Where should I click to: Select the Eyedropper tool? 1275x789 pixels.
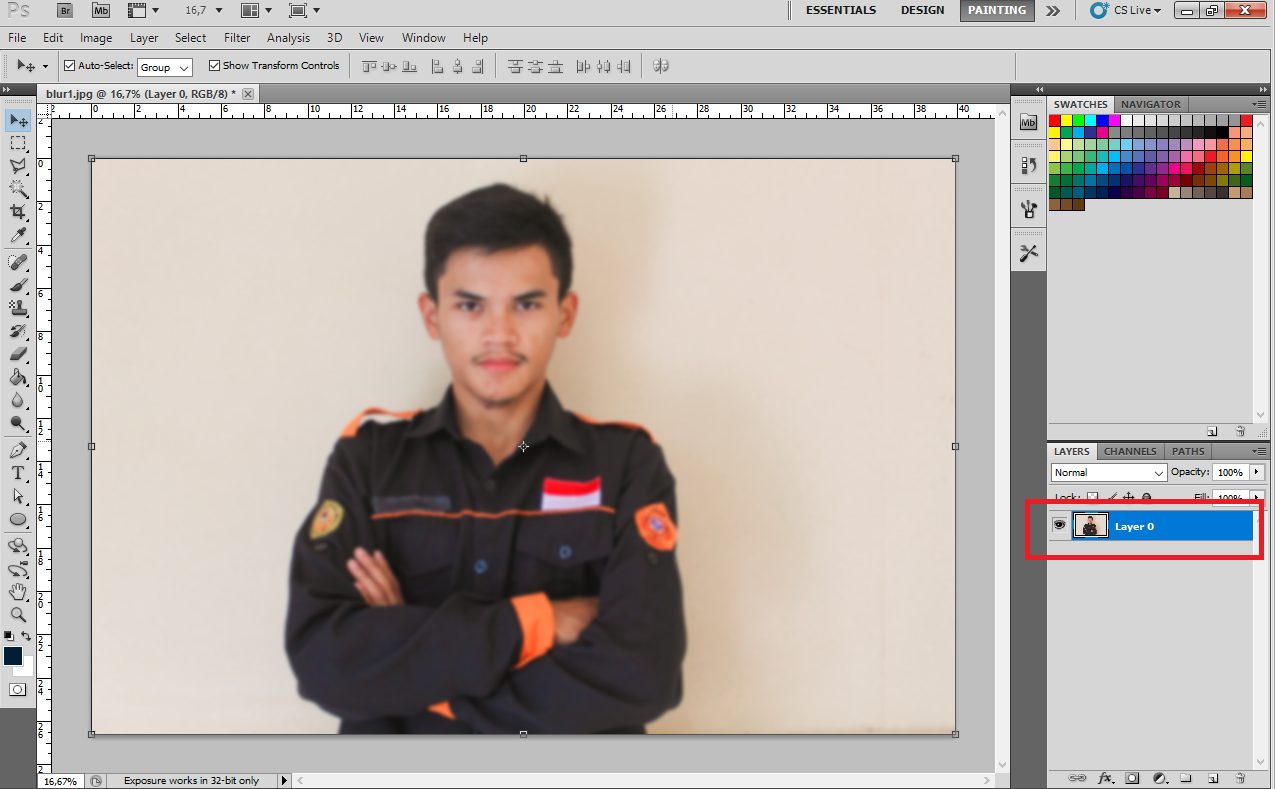tap(18, 235)
